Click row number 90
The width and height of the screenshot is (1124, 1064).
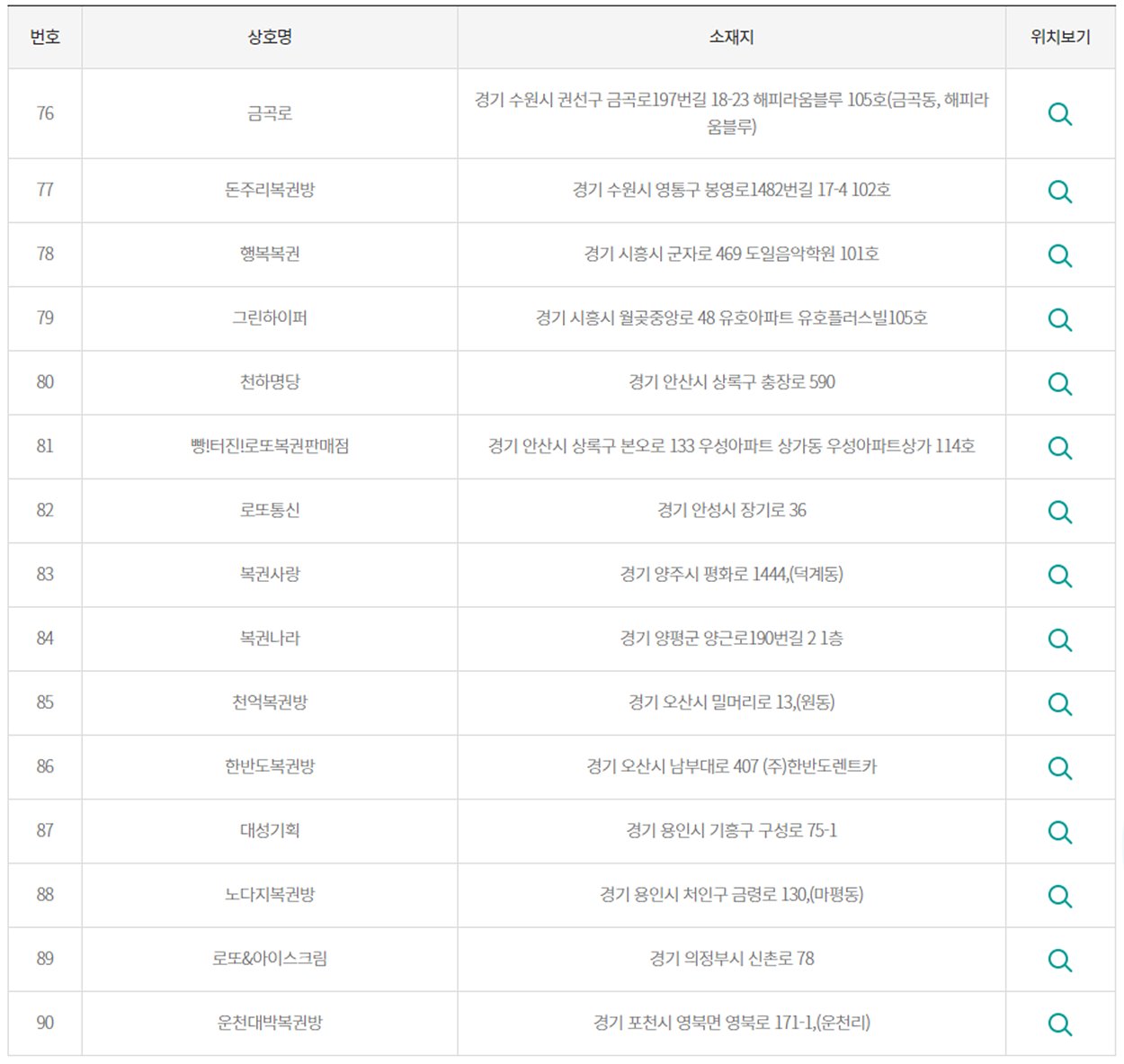tap(45, 1022)
